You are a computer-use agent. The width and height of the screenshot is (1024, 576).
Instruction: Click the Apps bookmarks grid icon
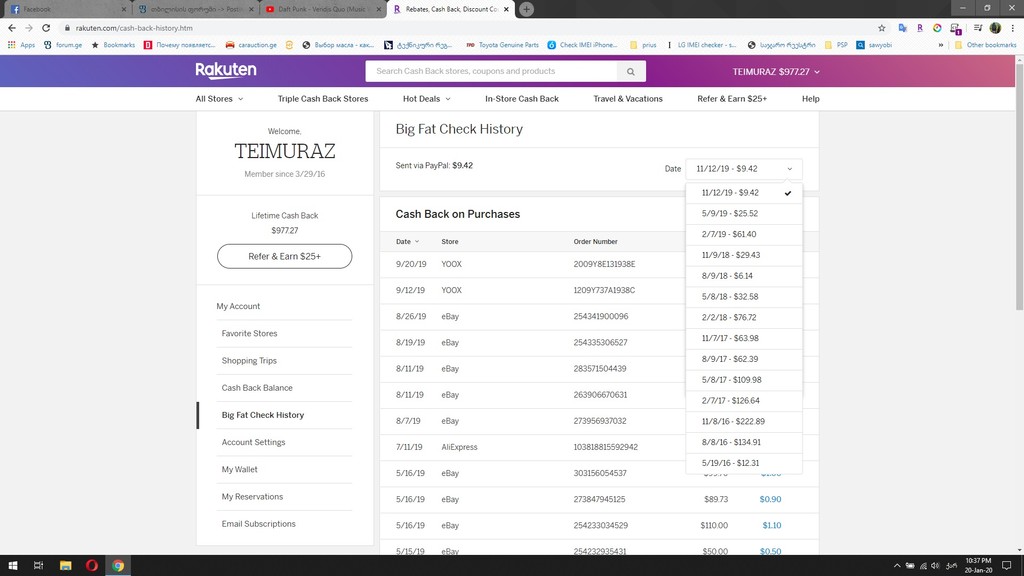click(11, 45)
